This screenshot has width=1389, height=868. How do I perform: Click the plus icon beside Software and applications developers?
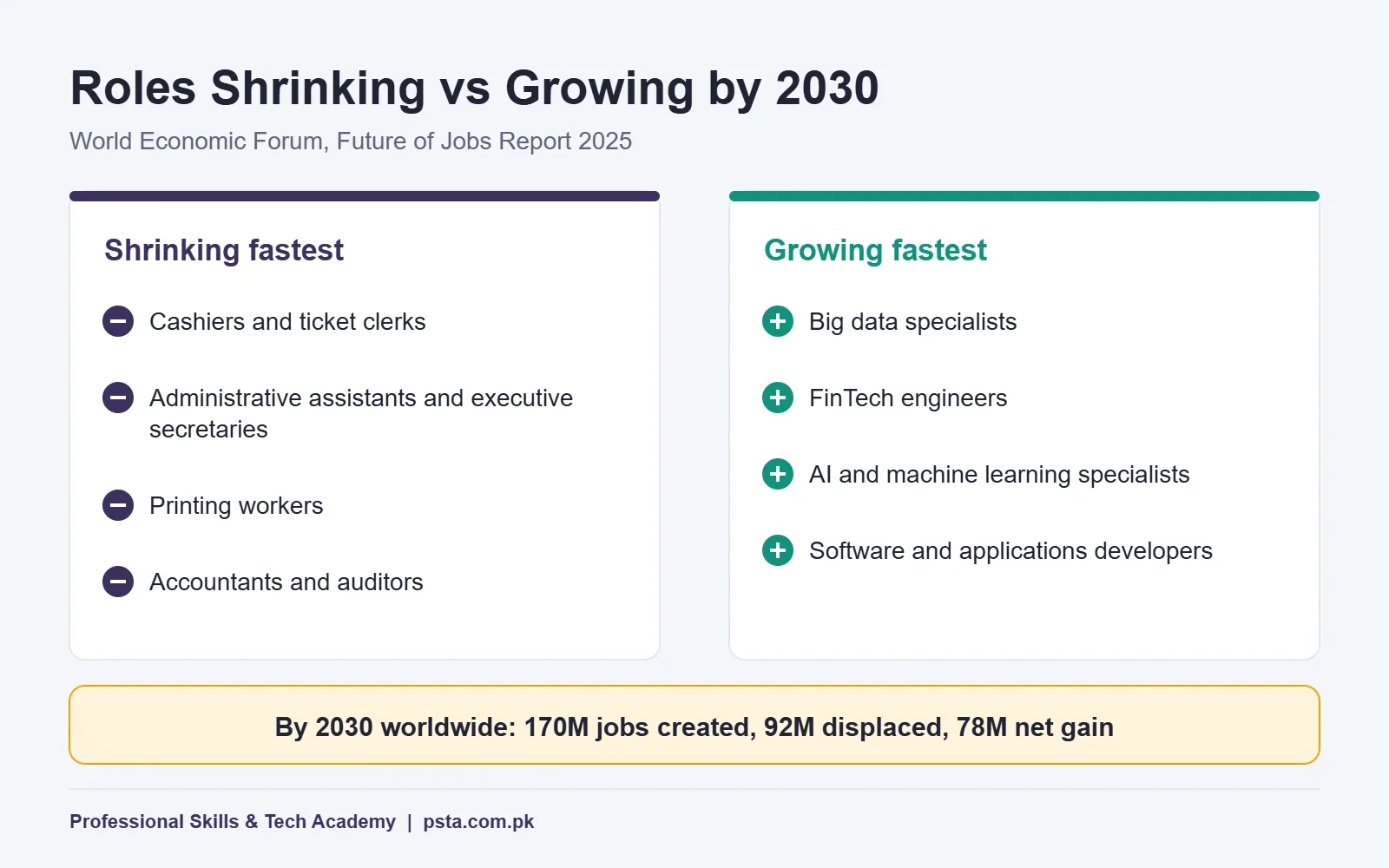tap(778, 550)
